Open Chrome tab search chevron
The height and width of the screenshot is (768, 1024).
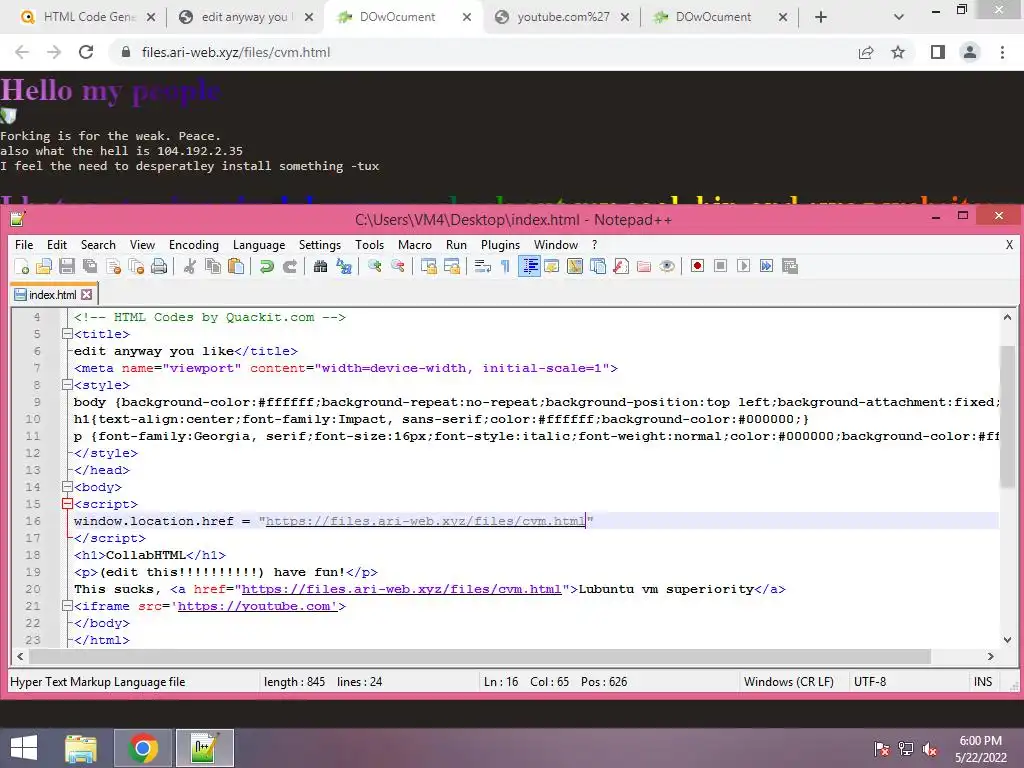point(899,17)
